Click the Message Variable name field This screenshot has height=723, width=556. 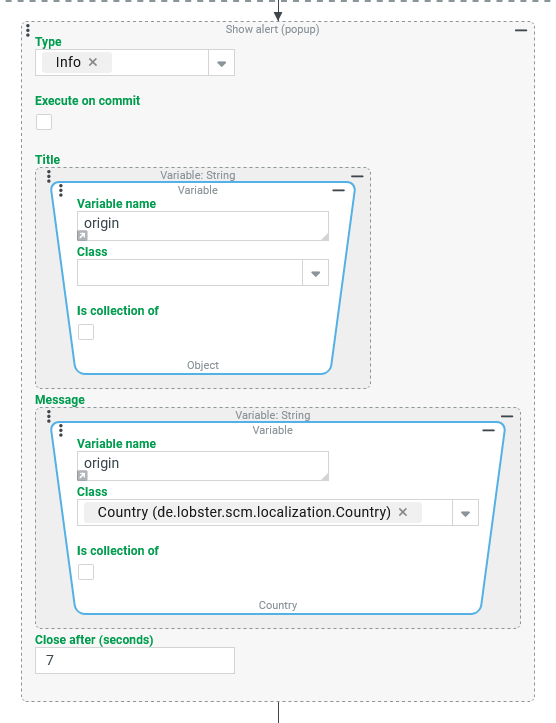click(x=203, y=466)
